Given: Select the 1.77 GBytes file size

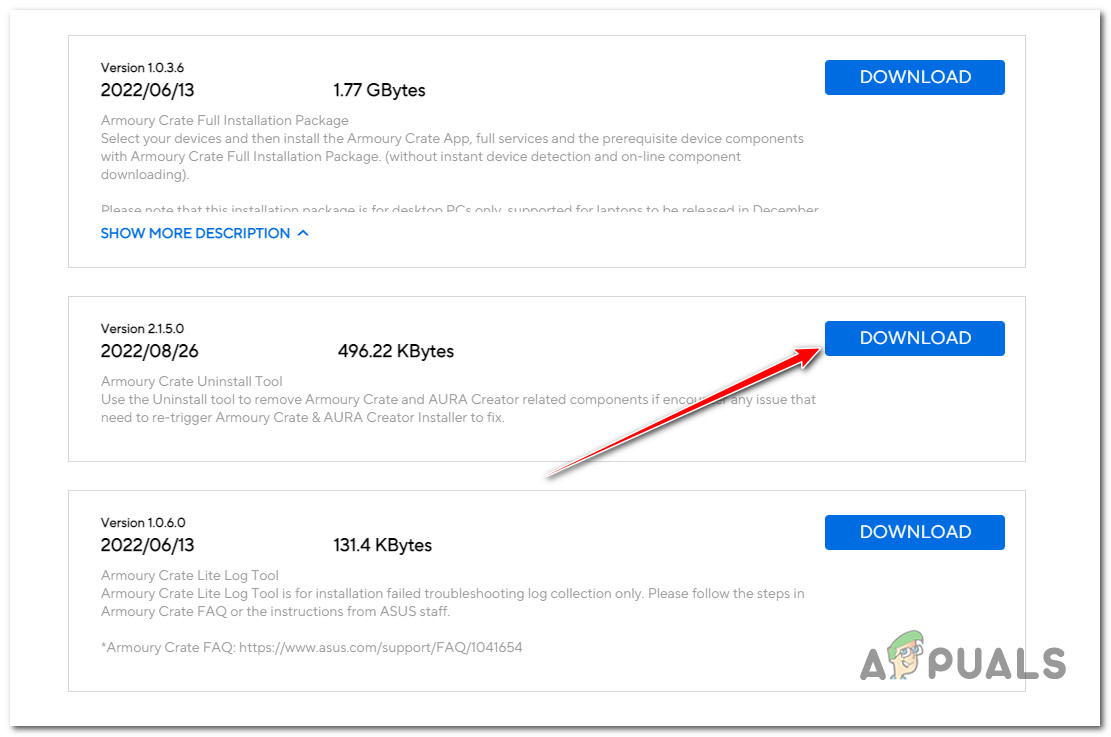Looking at the screenshot, I should click(379, 90).
